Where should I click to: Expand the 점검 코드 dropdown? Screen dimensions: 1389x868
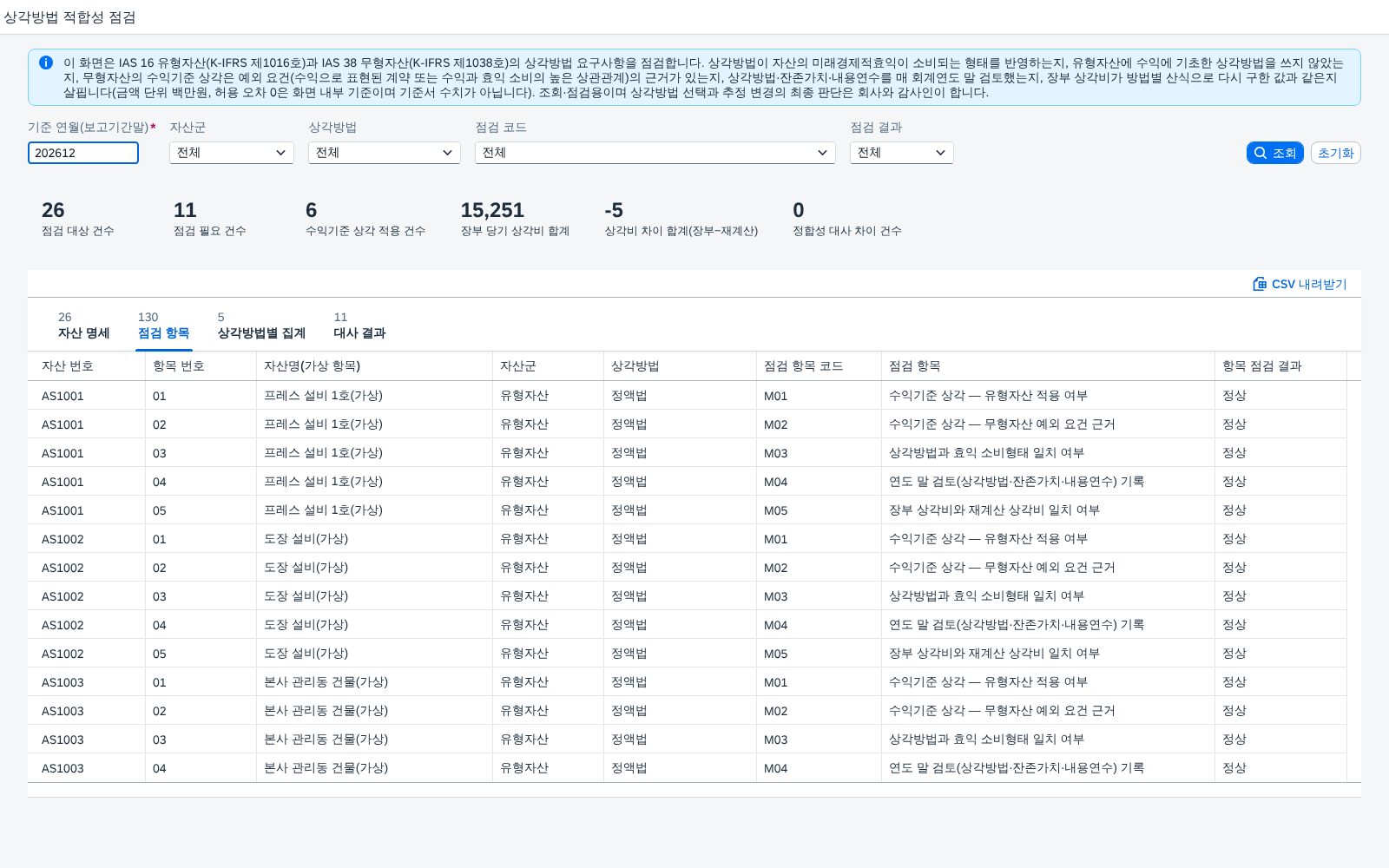pyautogui.click(x=655, y=153)
